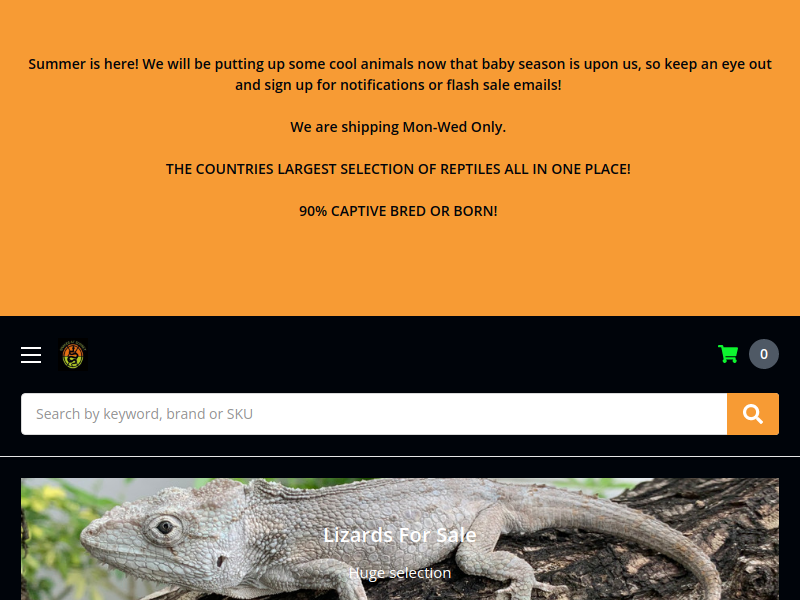The width and height of the screenshot is (800, 600).
Task: Click the round store logo
Action: [73, 355]
